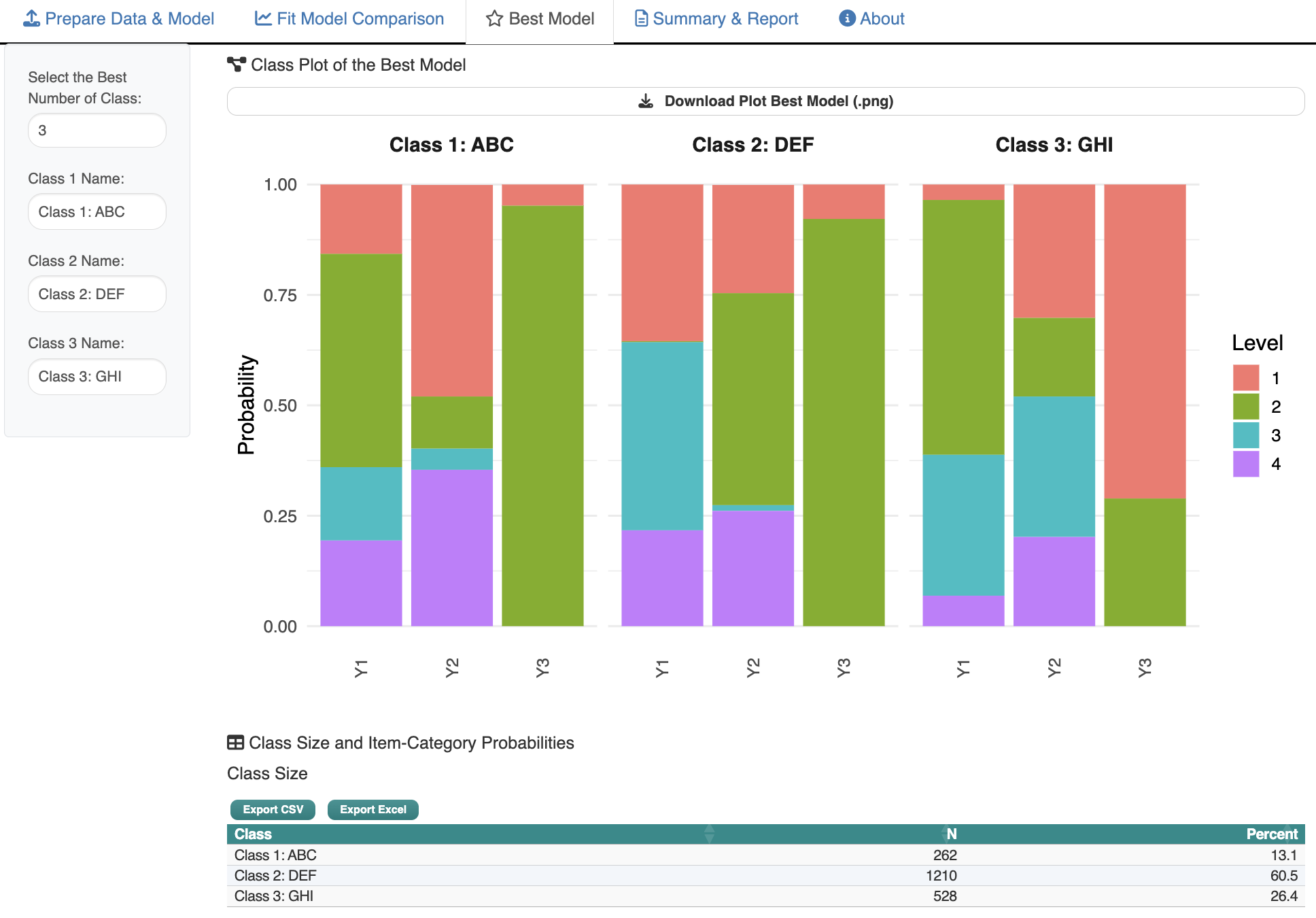Sort table by the Class column arrows

(x=709, y=834)
